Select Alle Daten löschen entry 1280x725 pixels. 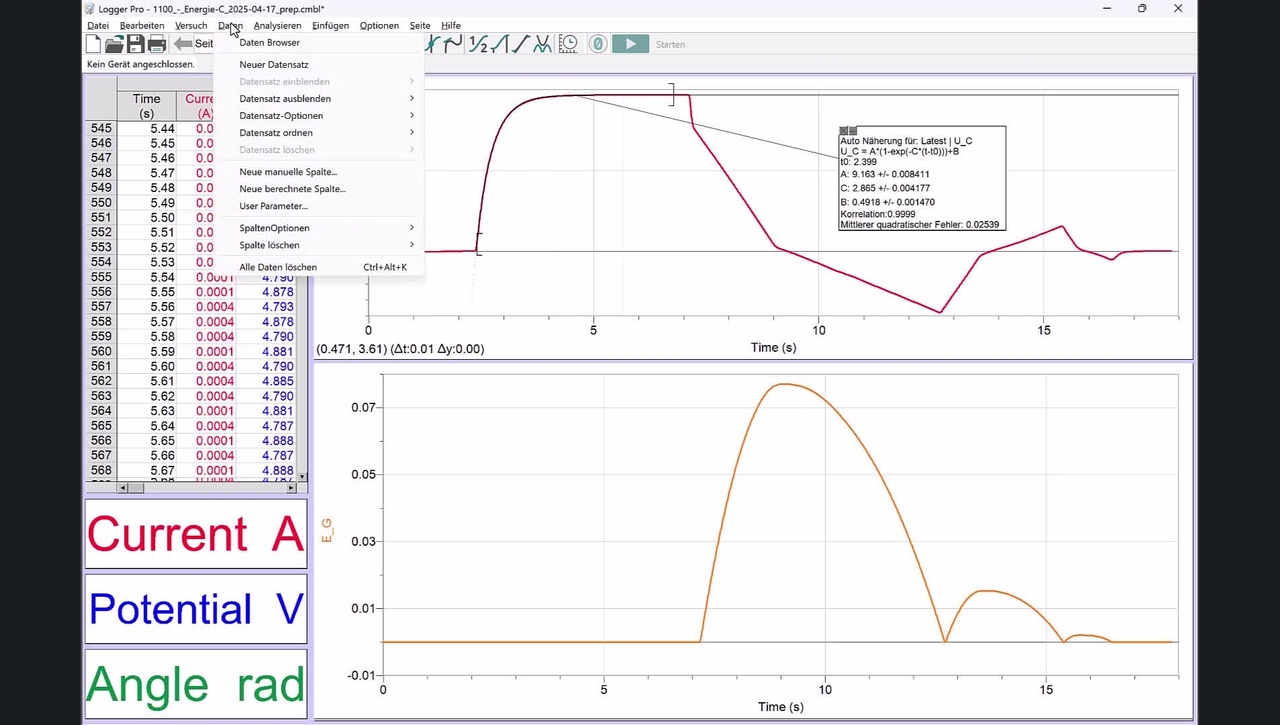click(x=319, y=267)
